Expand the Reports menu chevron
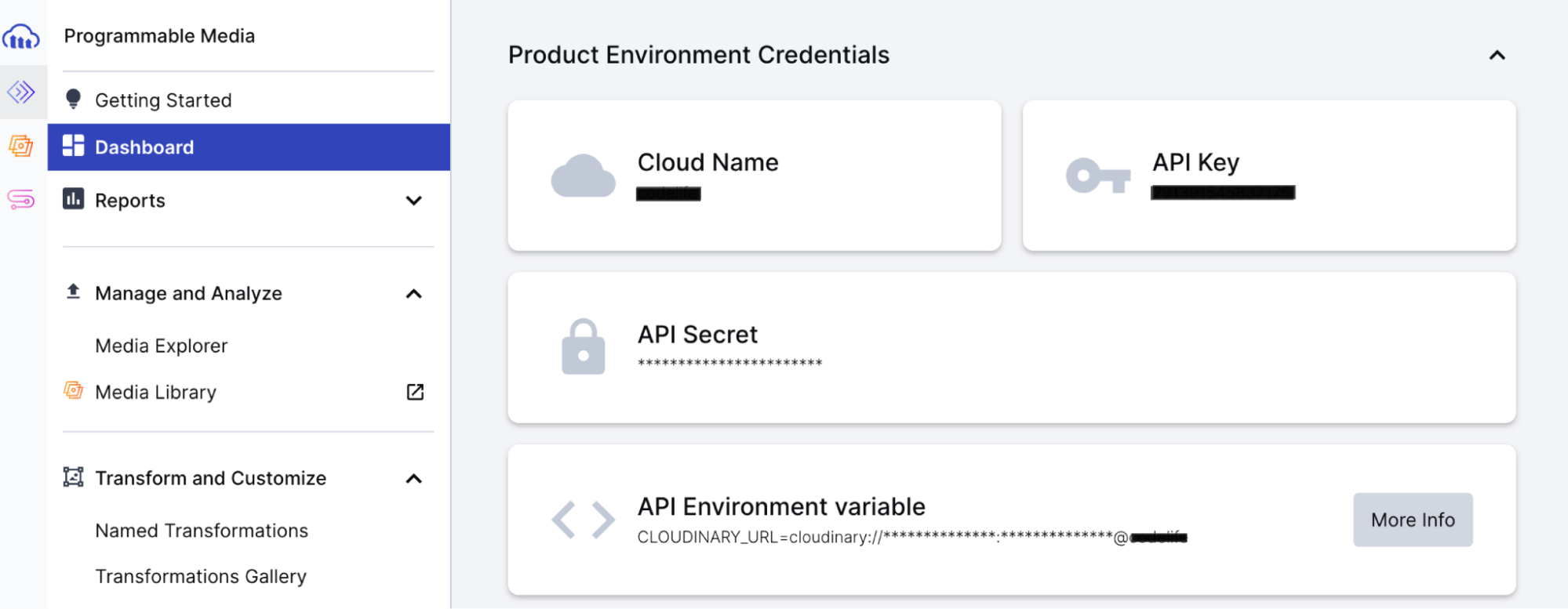Screen dimensions: 1568x609 pyautogui.click(x=414, y=201)
